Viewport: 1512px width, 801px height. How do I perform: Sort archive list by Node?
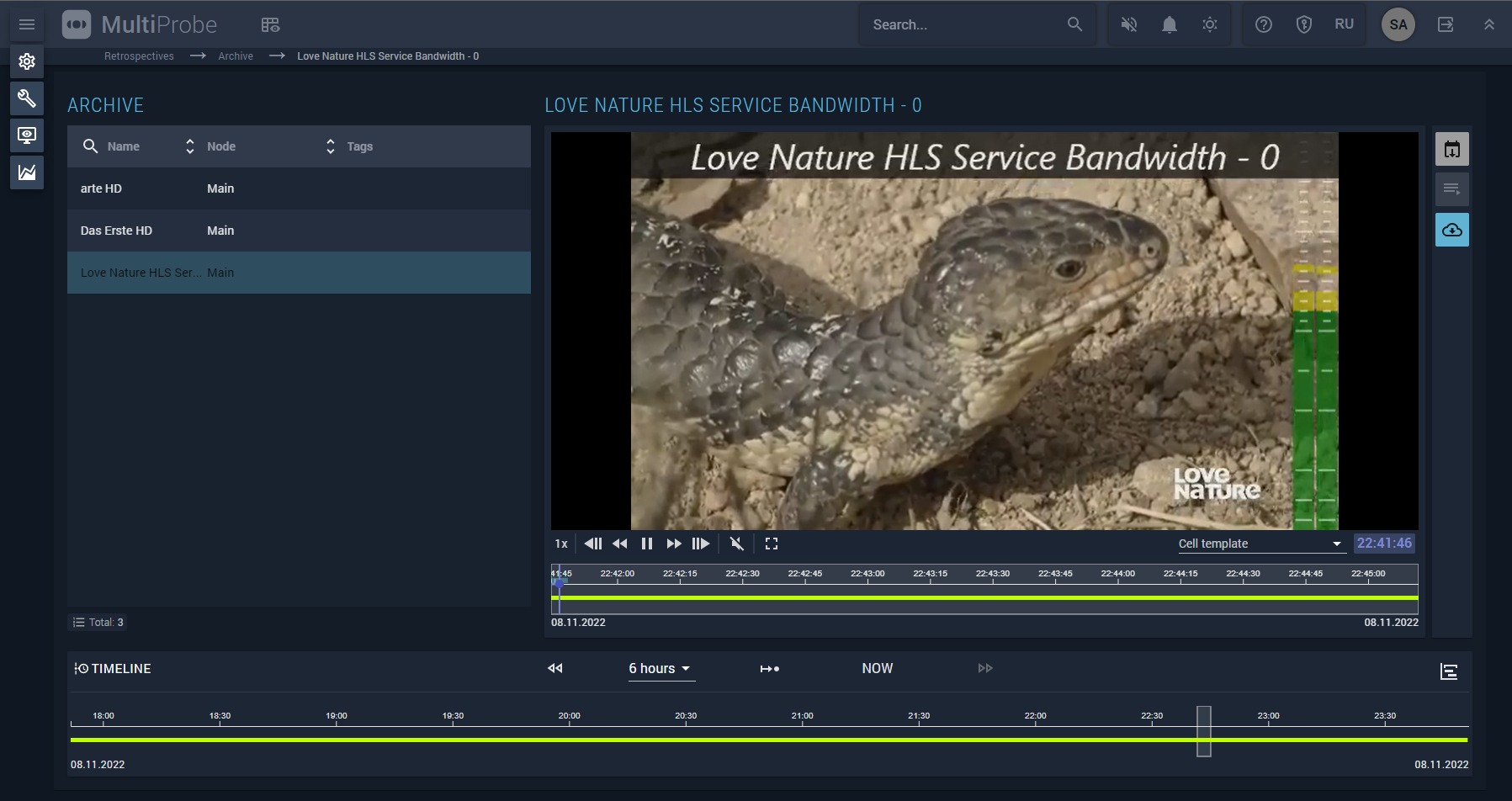click(331, 146)
